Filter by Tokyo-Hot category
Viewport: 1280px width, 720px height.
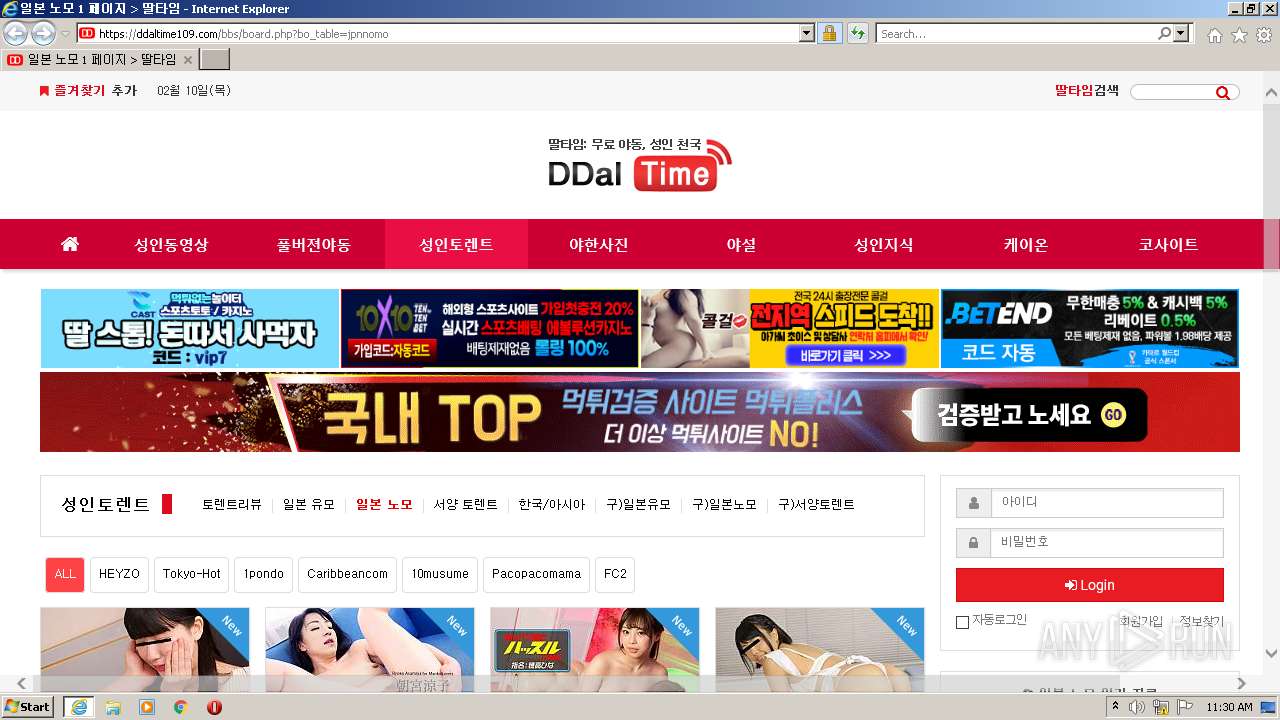[192, 574]
